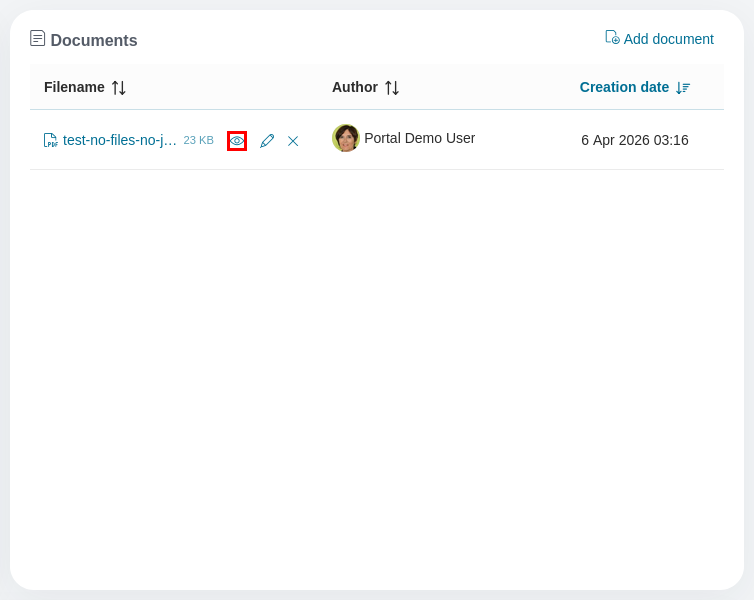Open the test-no-files-no-j... file link
754x600 pixels.
(x=119, y=140)
